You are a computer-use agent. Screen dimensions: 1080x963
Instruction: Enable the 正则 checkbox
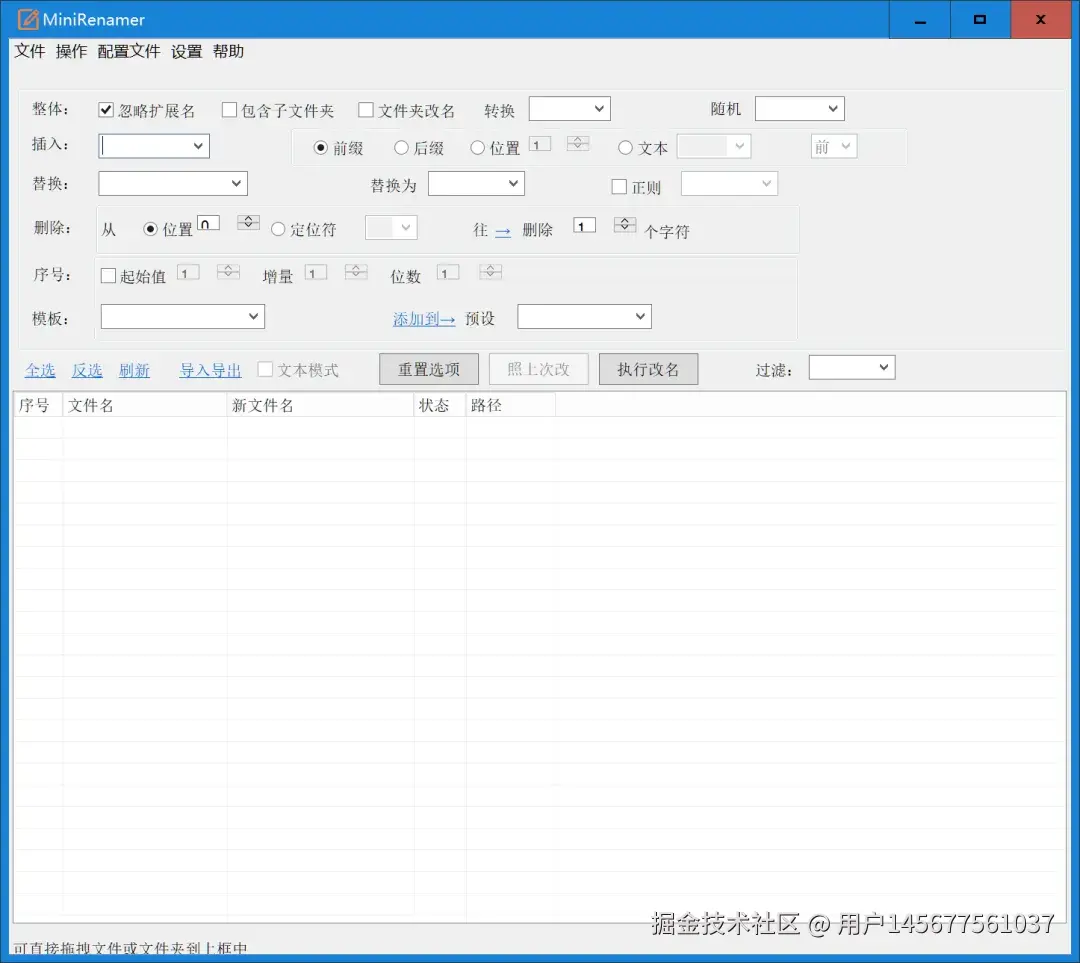[x=619, y=187]
